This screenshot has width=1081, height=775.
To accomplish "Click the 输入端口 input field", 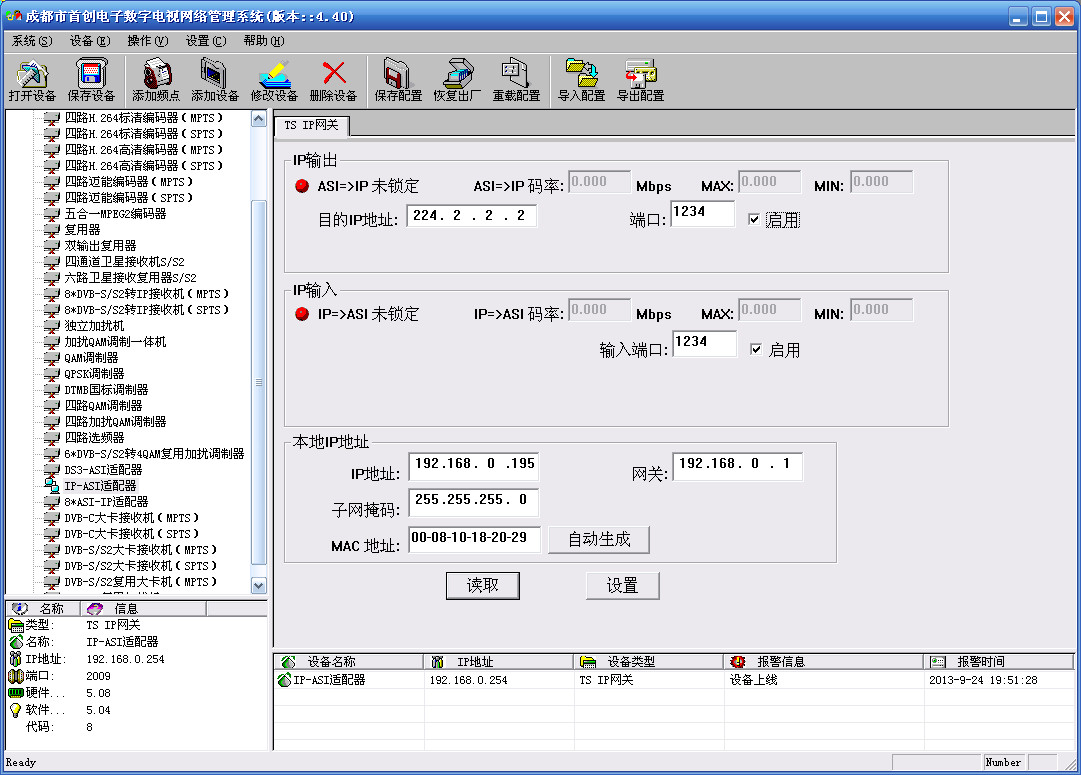I will pos(704,343).
